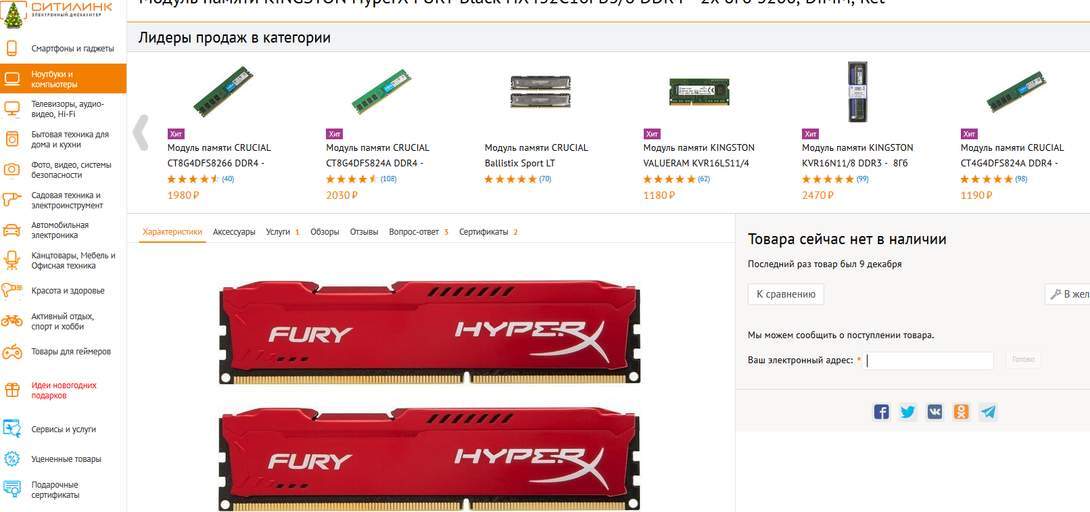Share the product via the Facebook icon
Image resolution: width=1090 pixels, height=512 pixels.
tap(881, 412)
